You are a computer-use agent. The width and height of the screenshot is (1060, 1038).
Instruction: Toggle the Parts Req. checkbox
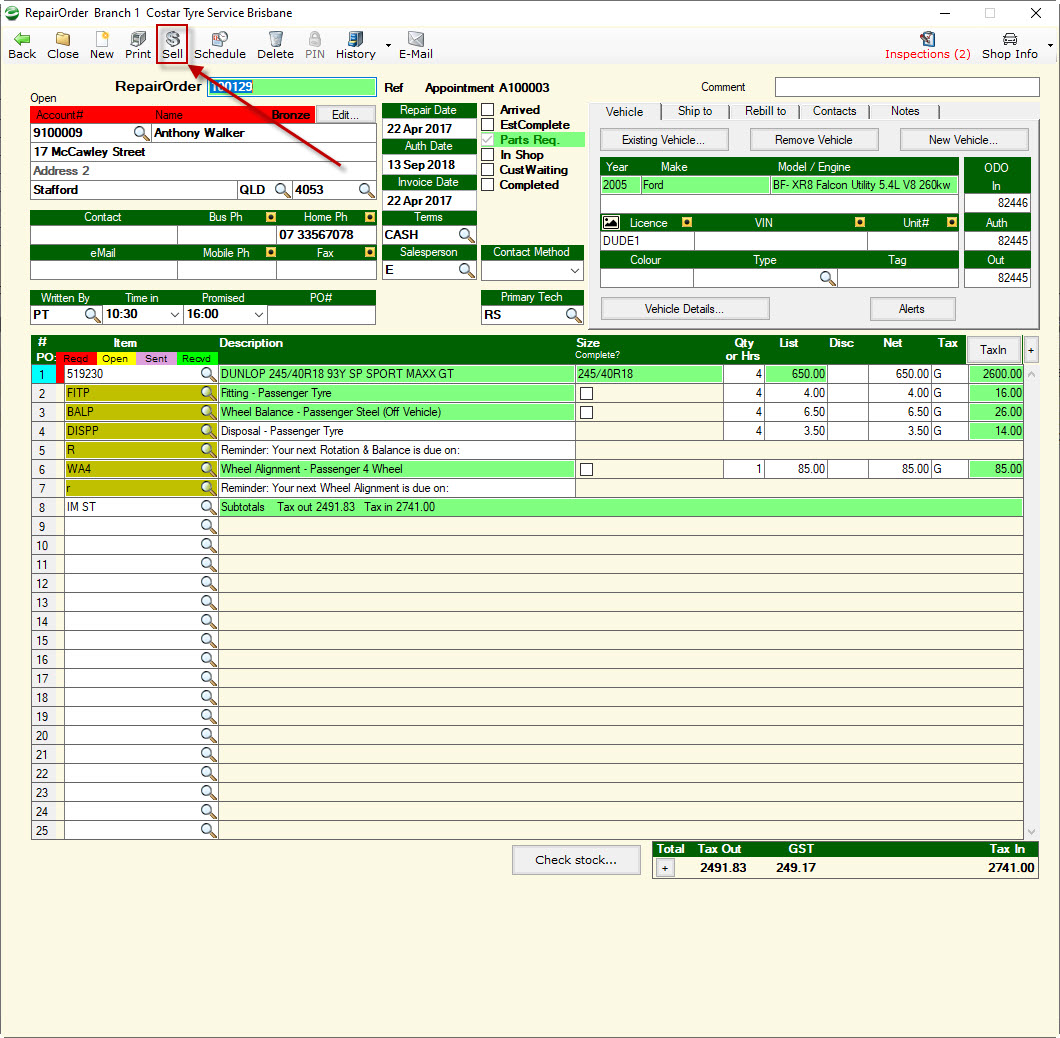click(x=487, y=140)
